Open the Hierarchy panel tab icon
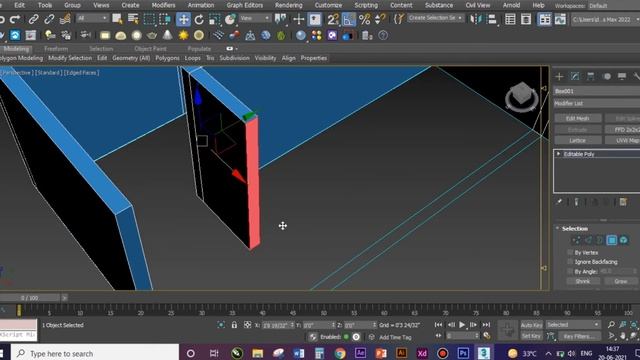 (591, 76)
